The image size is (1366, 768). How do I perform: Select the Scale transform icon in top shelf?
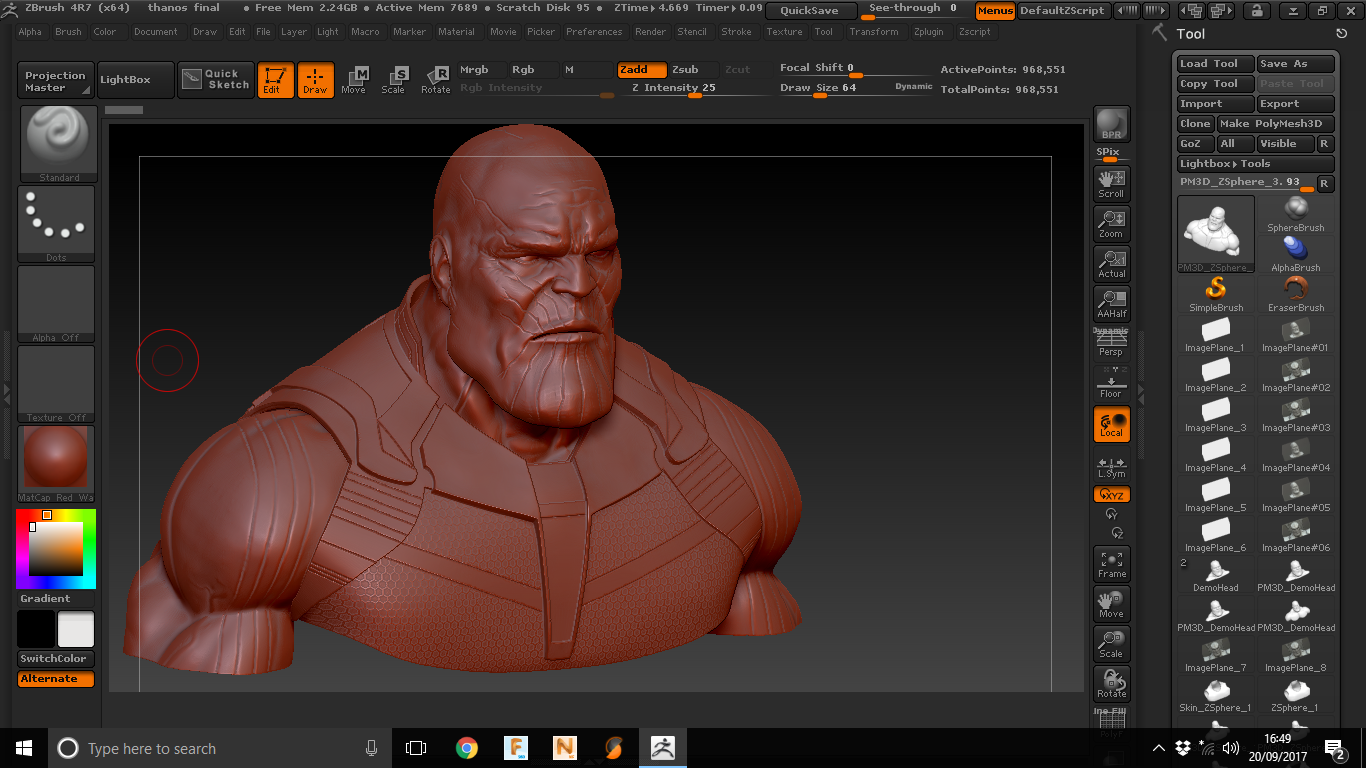coord(394,80)
